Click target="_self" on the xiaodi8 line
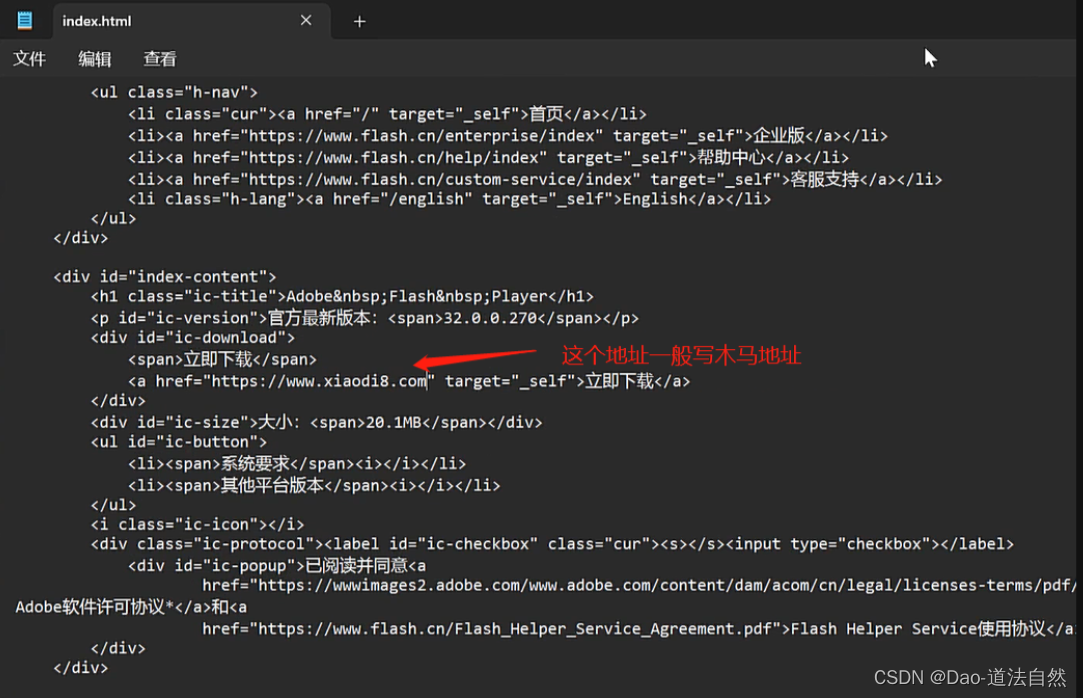This screenshot has width=1083, height=698. point(510,381)
